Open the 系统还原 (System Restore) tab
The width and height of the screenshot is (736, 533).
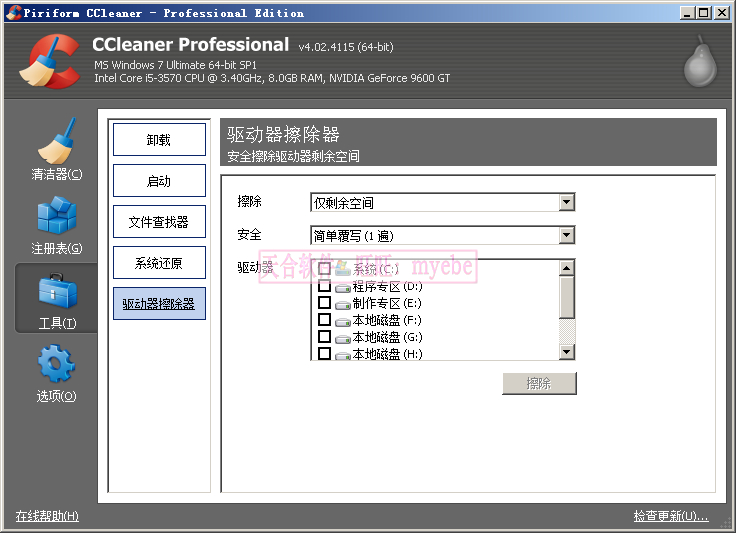pos(159,263)
